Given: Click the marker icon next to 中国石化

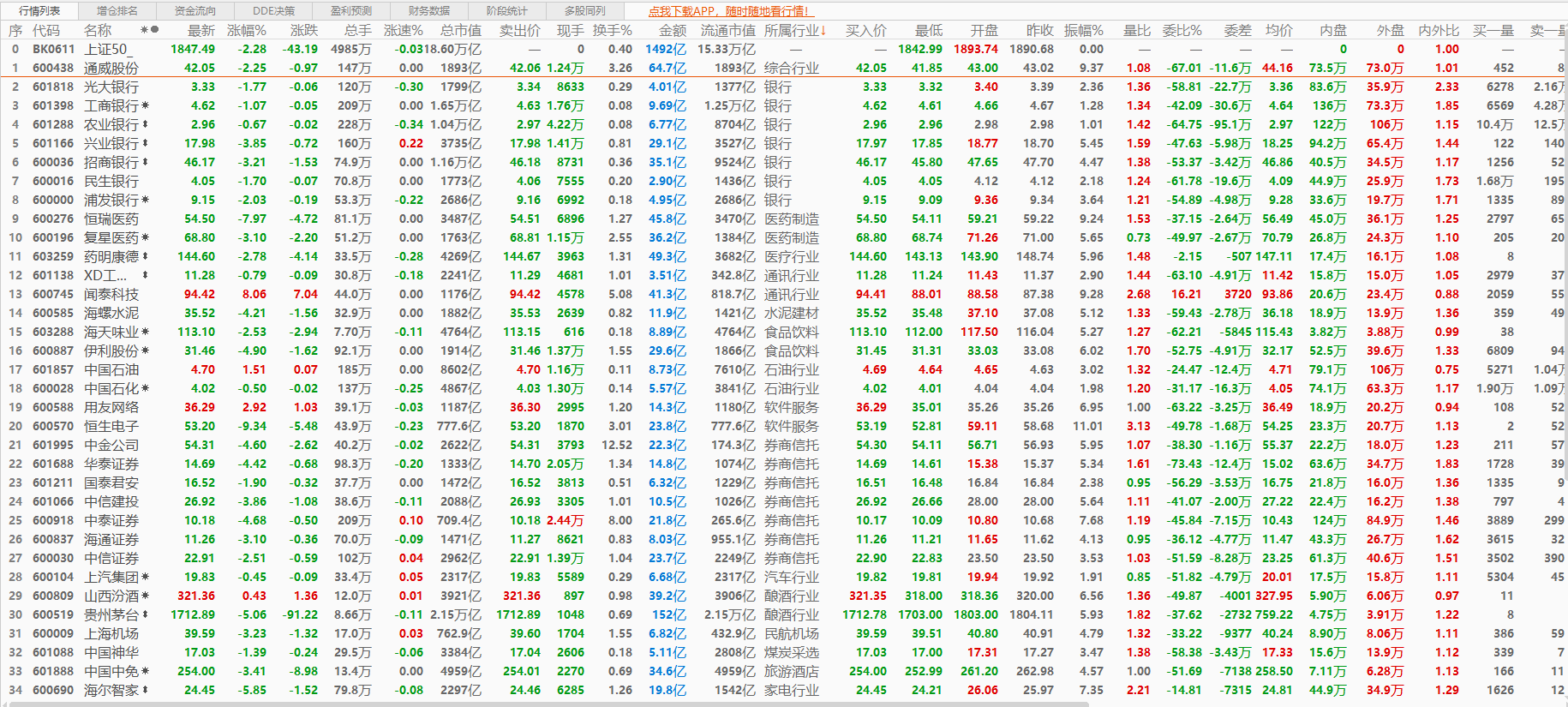Looking at the screenshot, I should click(146, 388).
